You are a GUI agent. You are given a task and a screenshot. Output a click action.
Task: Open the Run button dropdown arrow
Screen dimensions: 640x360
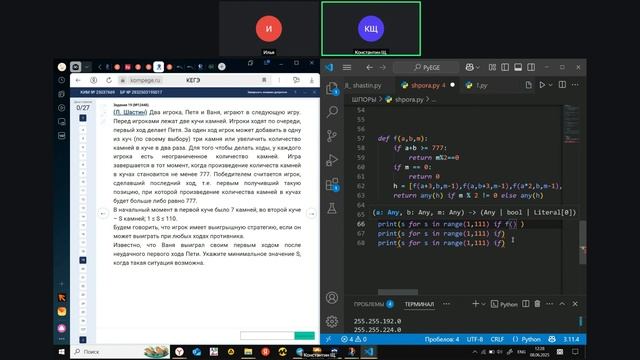(x=550, y=85)
